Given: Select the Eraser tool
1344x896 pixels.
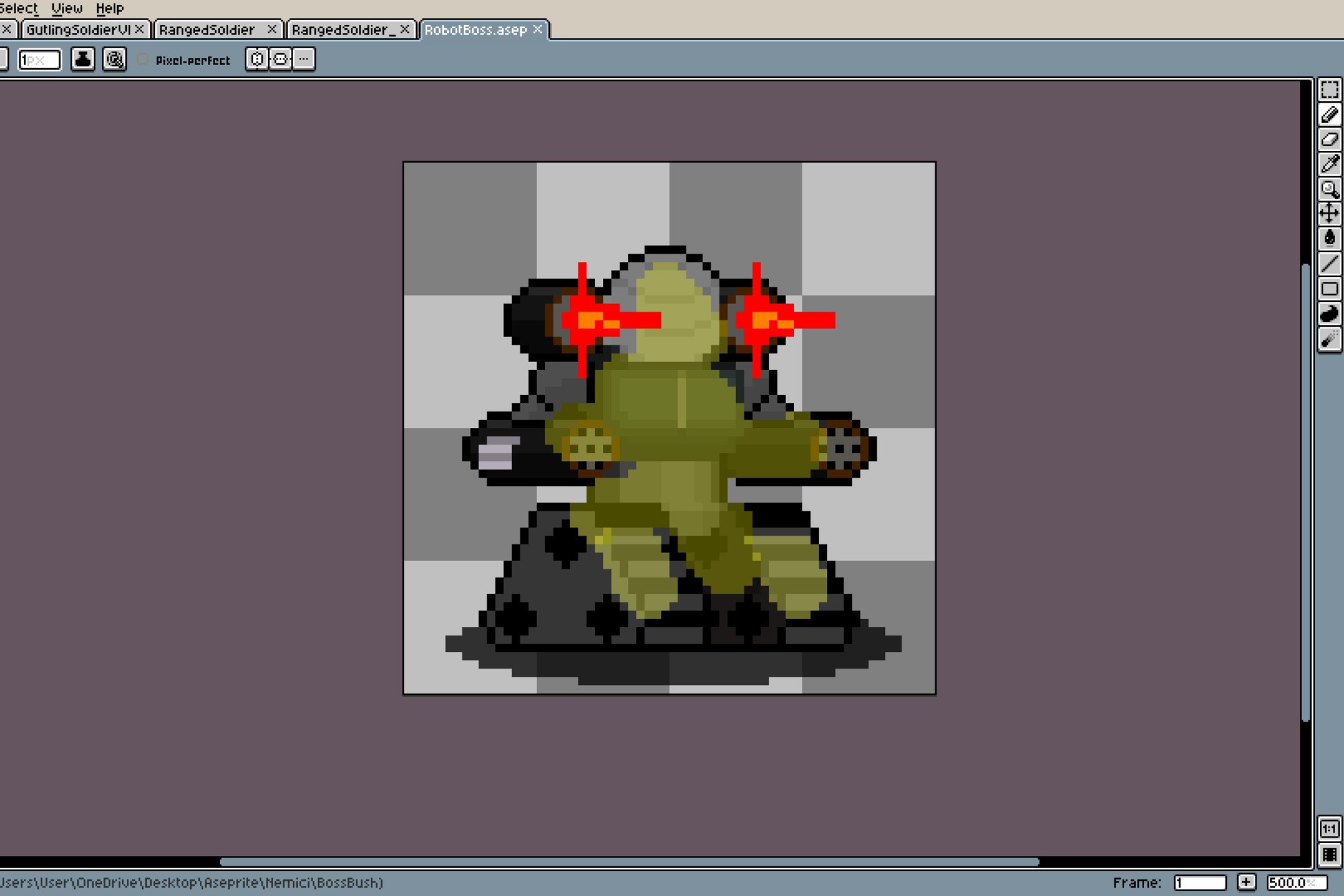Looking at the screenshot, I should click(1330, 139).
